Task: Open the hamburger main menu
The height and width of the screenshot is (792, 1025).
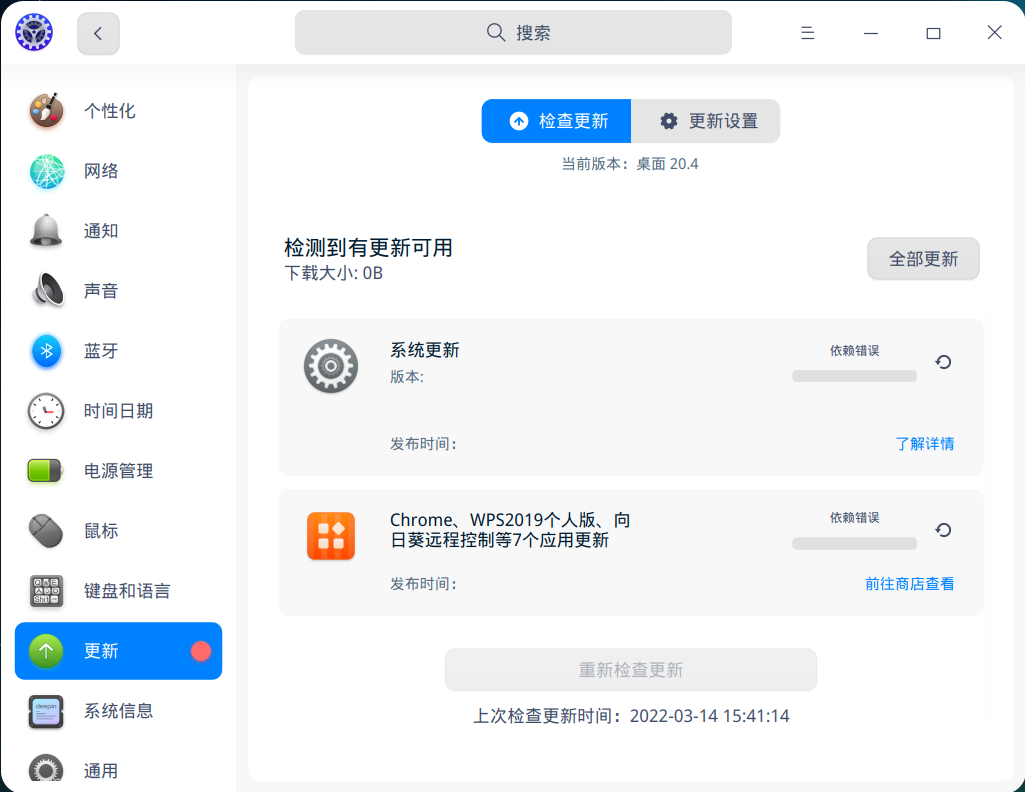Action: pos(807,33)
